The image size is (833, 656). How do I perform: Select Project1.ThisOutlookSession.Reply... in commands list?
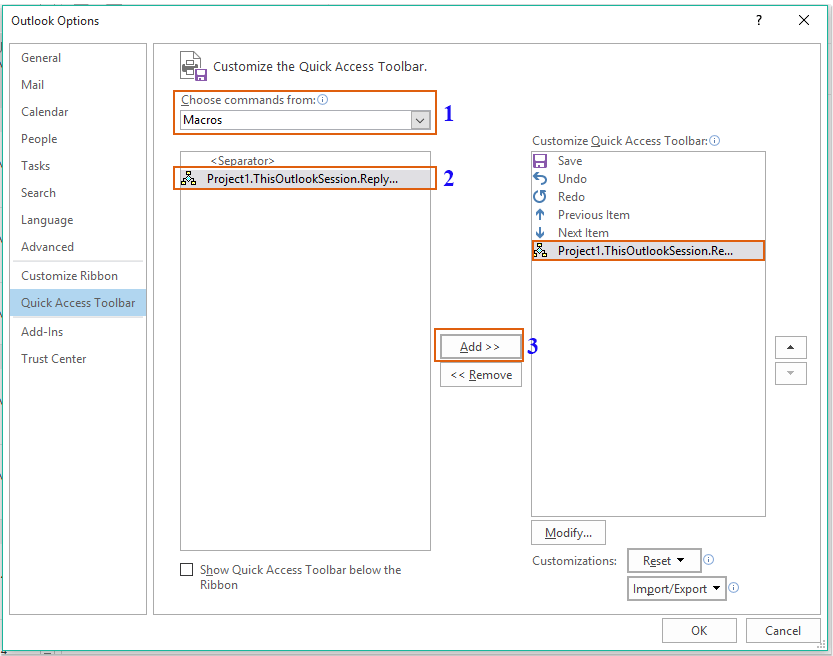[x=305, y=179]
